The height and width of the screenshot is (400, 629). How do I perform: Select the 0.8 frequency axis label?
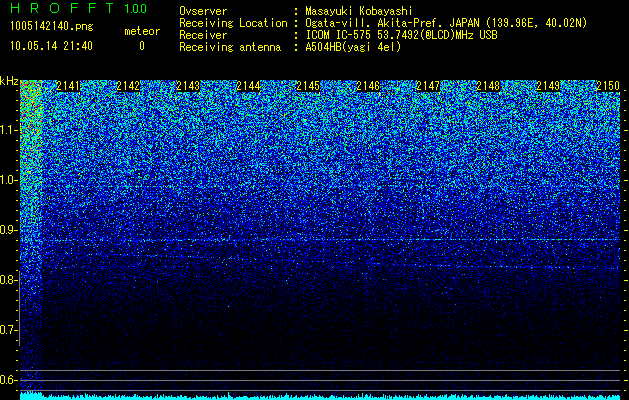[x=8, y=280]
